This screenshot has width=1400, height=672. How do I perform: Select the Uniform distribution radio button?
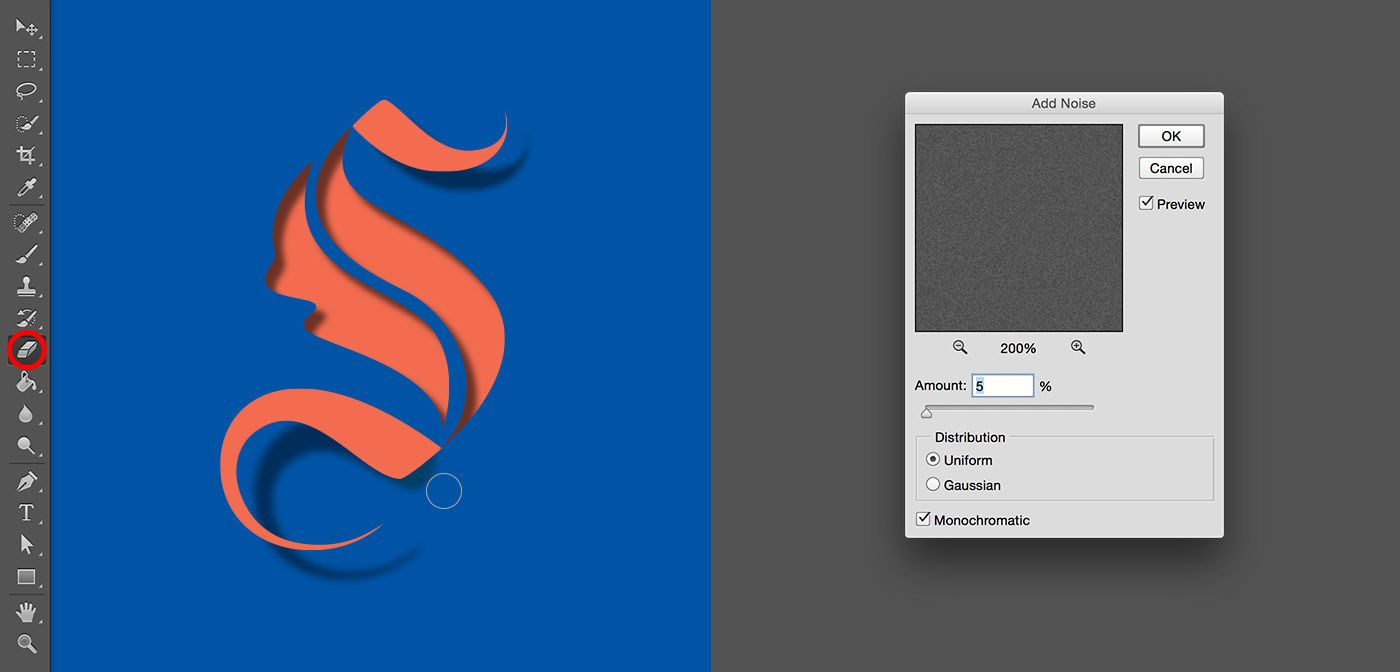click(x=933, y=460)
